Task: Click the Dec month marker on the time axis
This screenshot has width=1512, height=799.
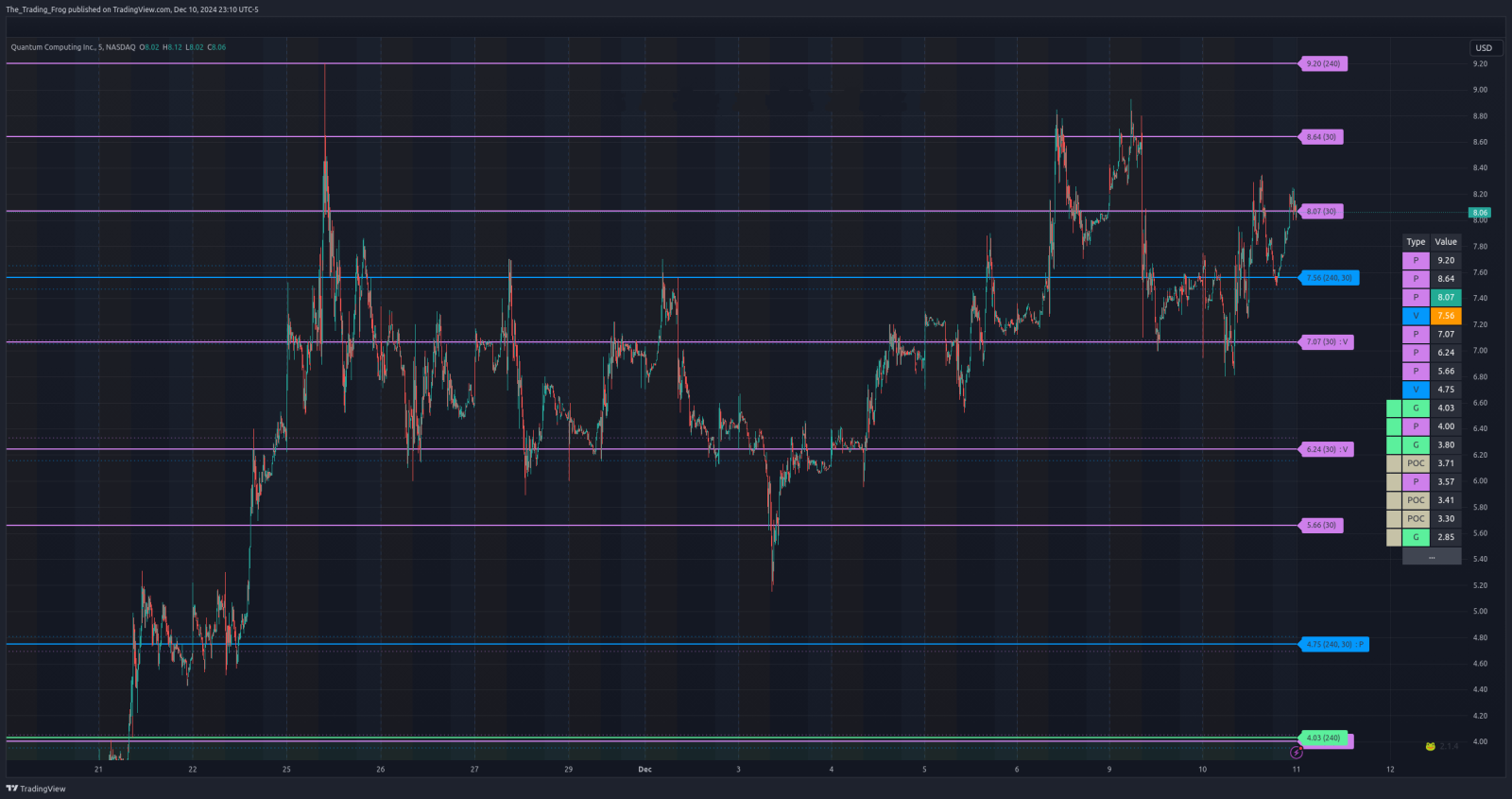Action: tap(644, 770)
